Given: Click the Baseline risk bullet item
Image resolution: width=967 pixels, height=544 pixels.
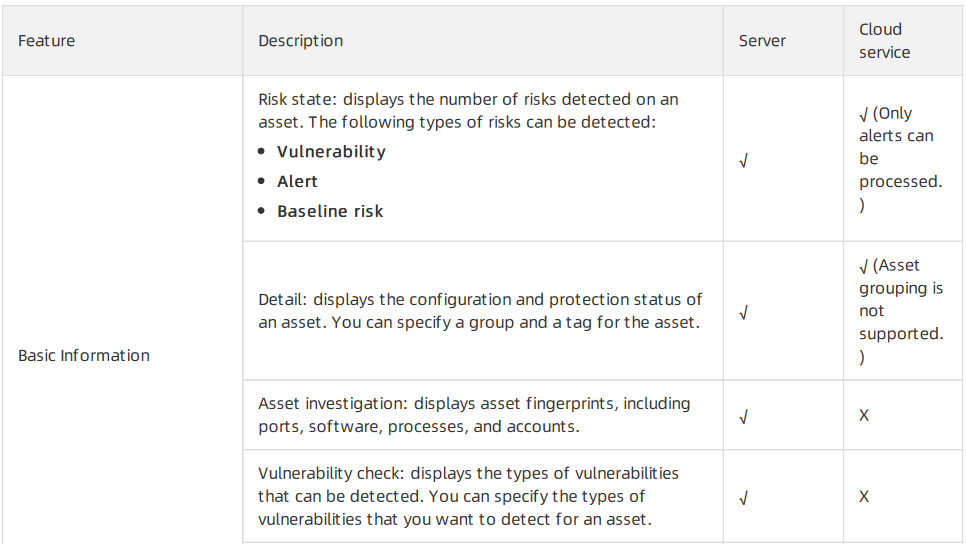Looking at the screenshot, I should 330,211.
